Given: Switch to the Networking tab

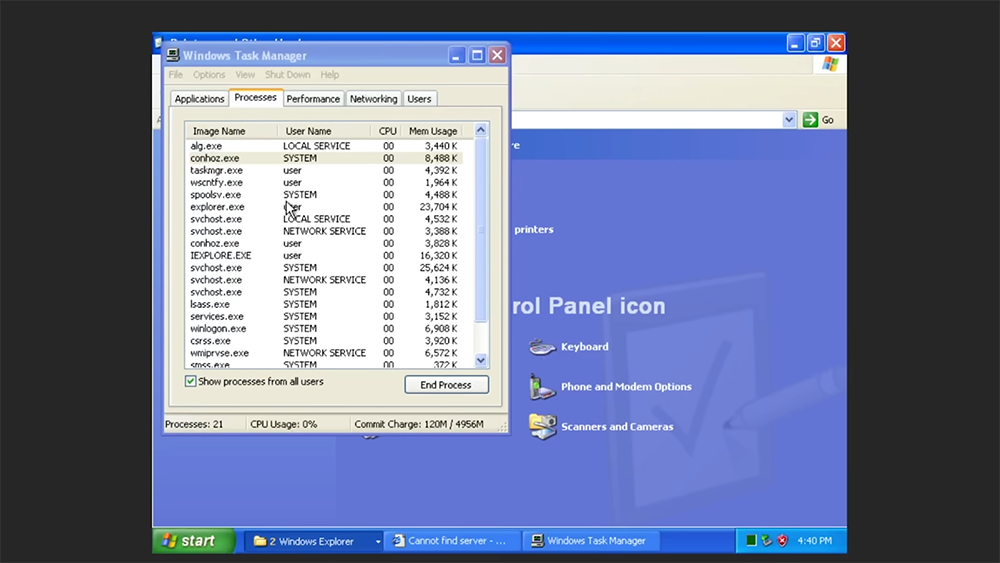Looking at the screenshot, I should [x=374, y=99].
